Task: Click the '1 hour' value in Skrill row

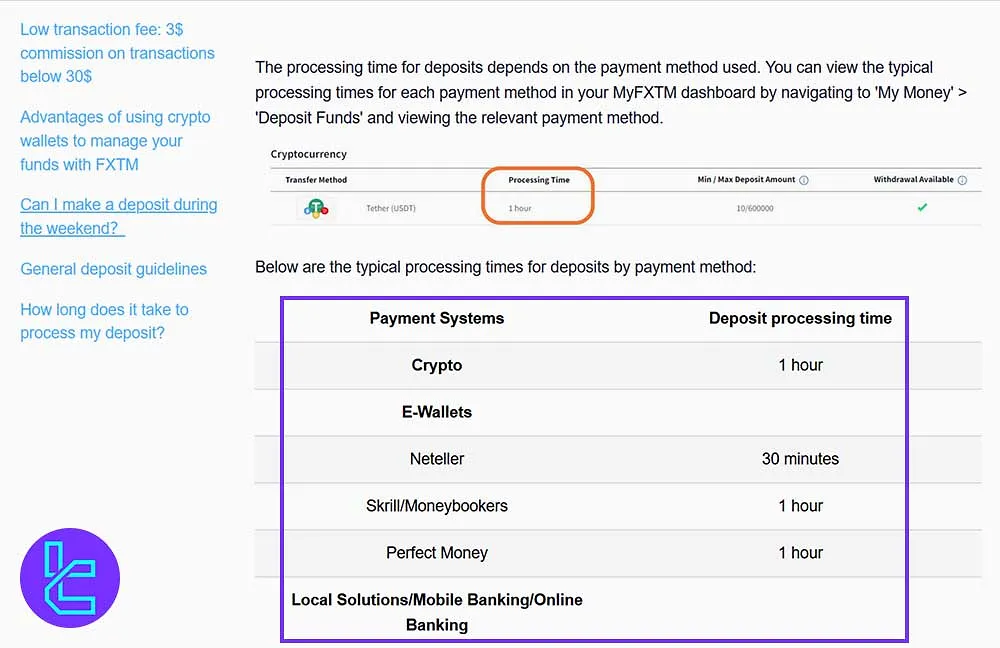Action: [800, 506]
